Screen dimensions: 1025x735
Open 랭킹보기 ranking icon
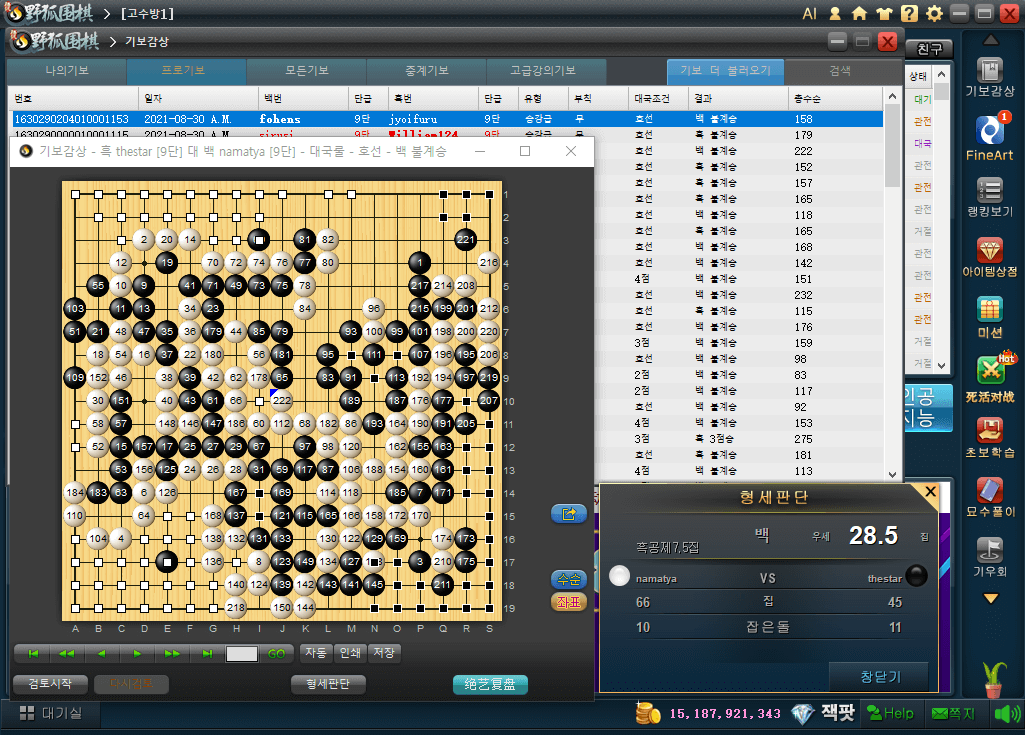(990, 197)
